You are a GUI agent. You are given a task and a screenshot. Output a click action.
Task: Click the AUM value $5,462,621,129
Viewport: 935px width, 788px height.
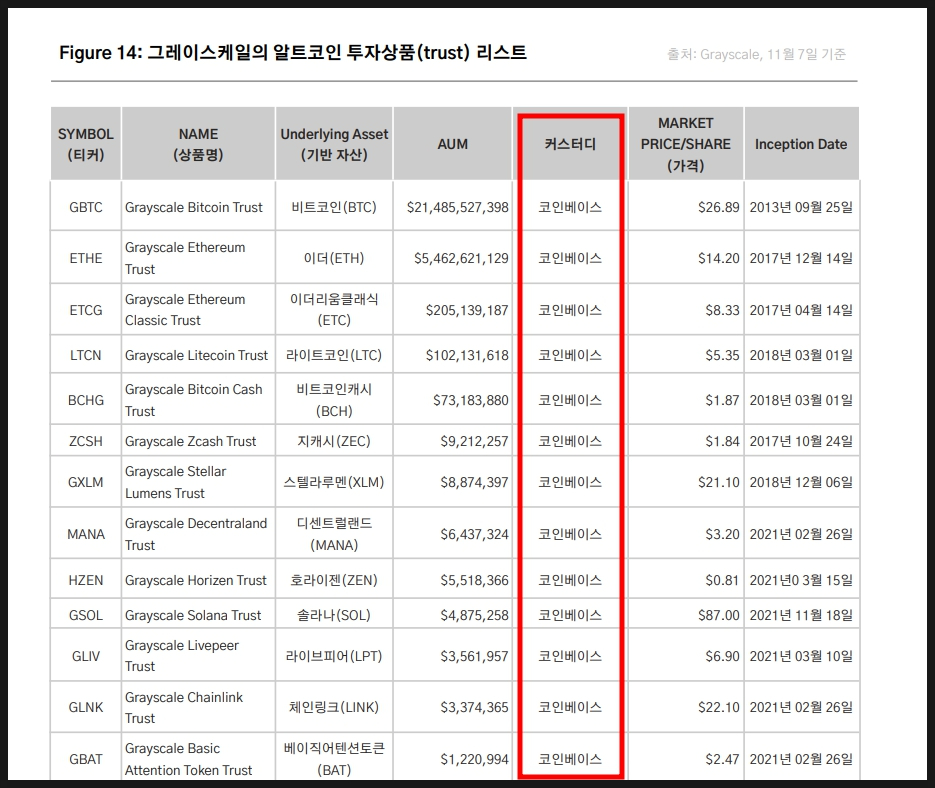(461, 258)
